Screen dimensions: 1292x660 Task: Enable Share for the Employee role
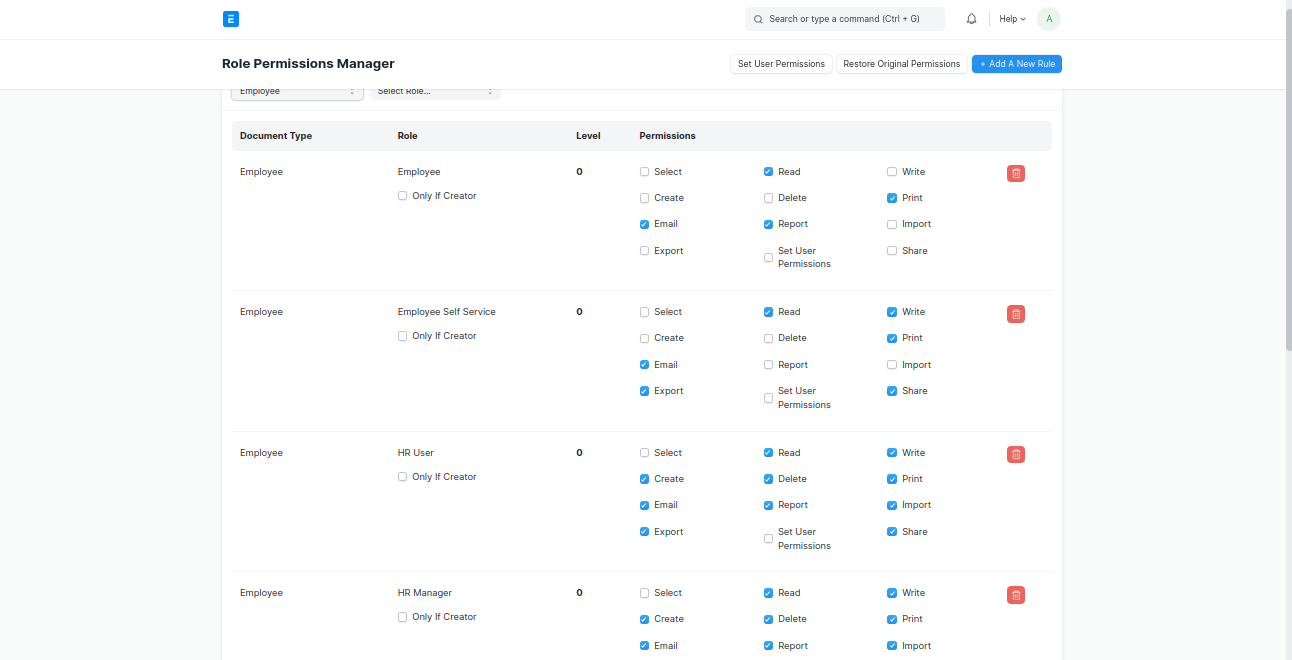pyautogui.click(x=892, y=251)
